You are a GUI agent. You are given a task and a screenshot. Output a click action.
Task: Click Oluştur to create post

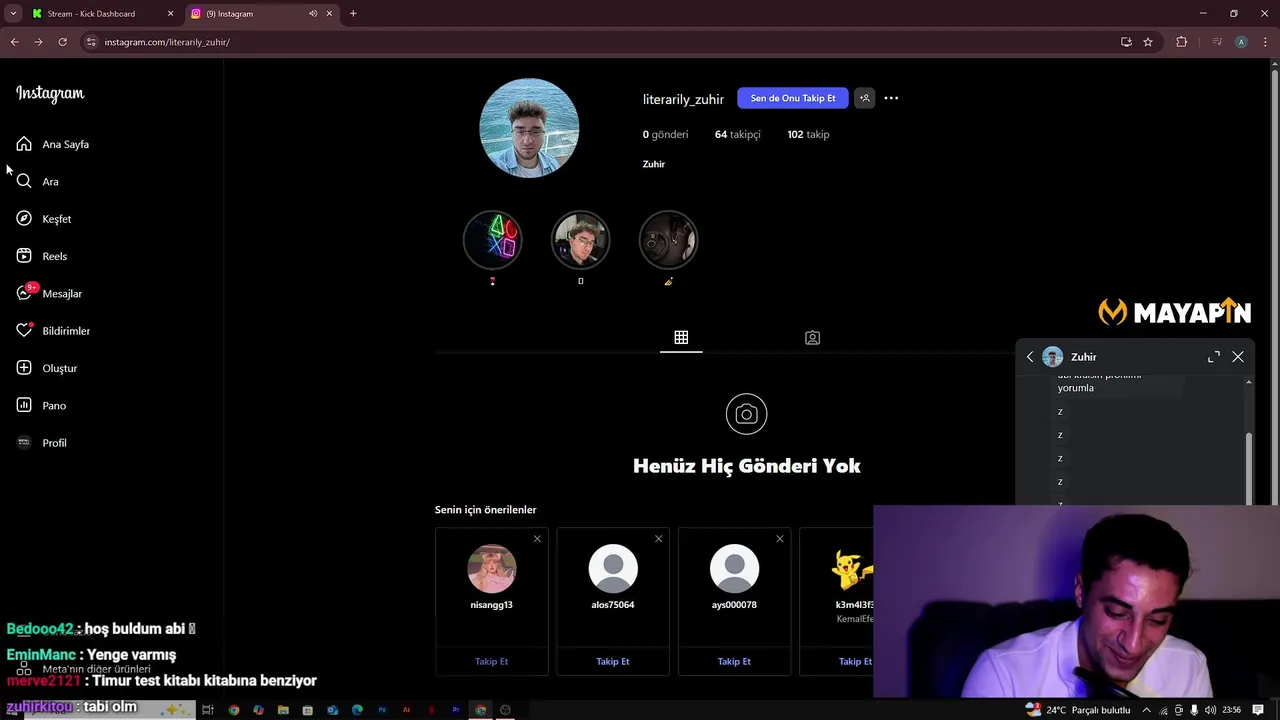pyautogui.click(x=47, y=368)
